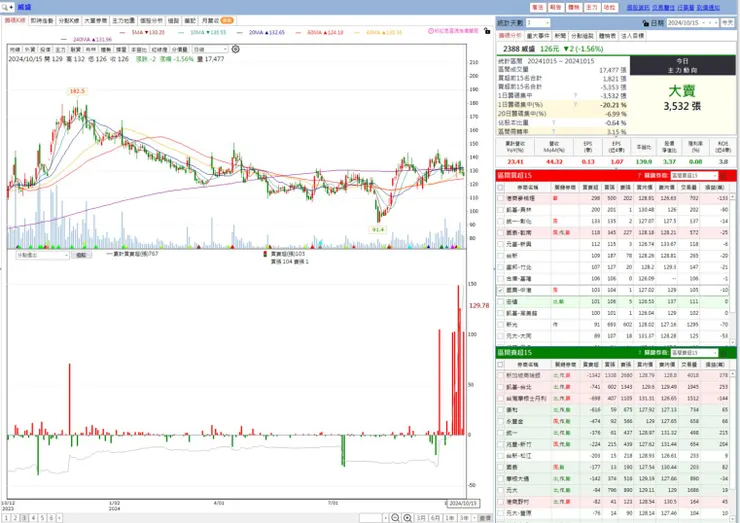The image size is (740, 523).
Task: Set chart range to 6月
Action: point(435,518)
